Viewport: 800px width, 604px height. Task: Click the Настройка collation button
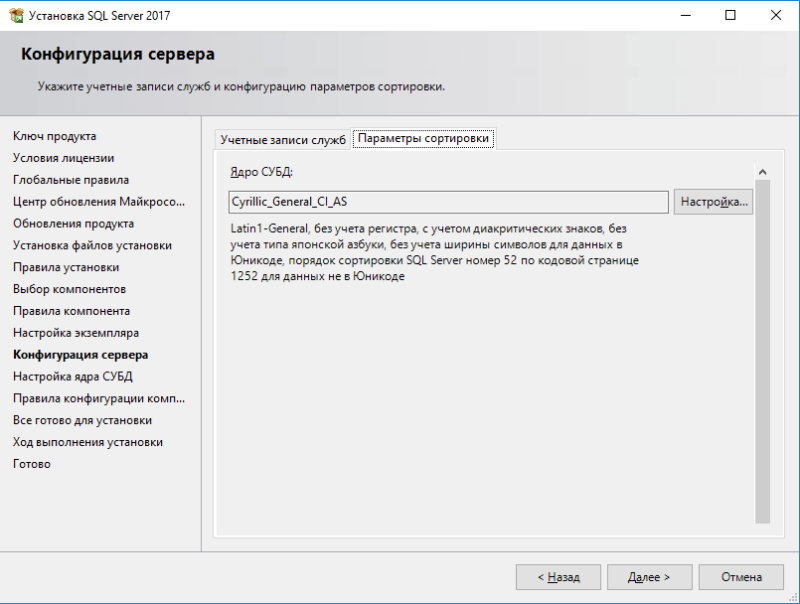(713, 202)
